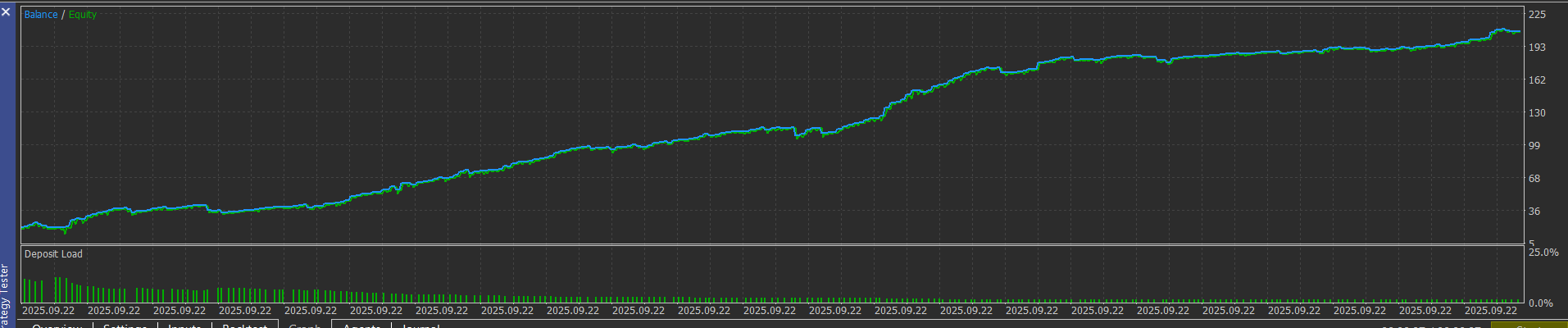The height and width of the screenshot is (328, 1568).
Task: Click the 99 value on the balance axis
Action: point(1534,146)
